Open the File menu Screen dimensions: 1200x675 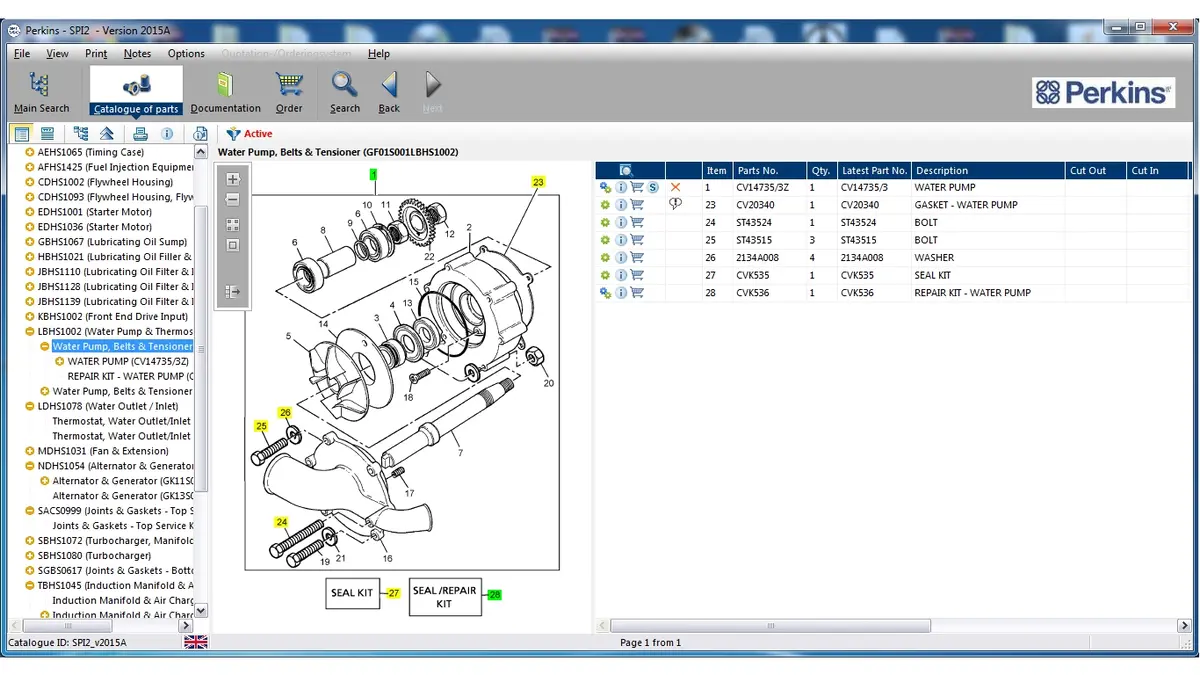(x=22, y=54)
